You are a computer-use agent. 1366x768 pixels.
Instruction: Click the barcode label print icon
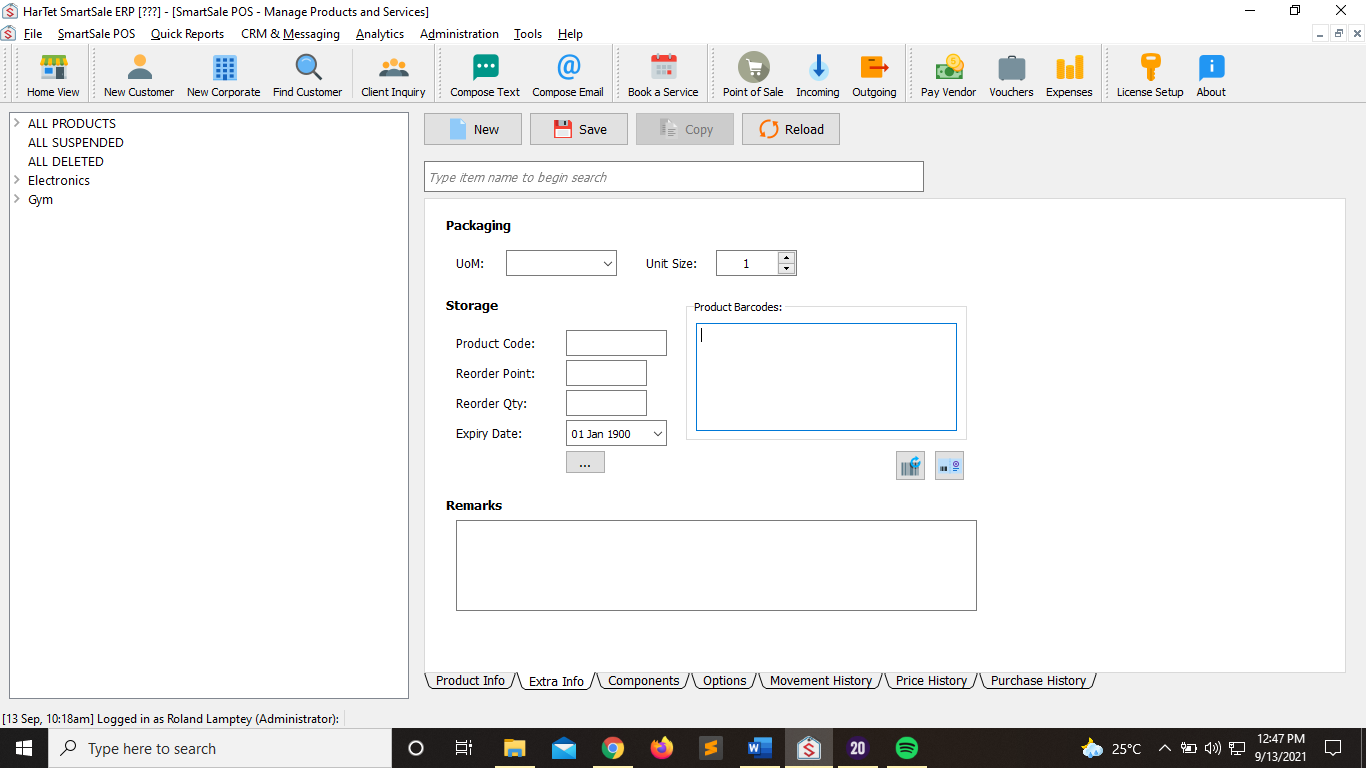click(x=949, y=466)
